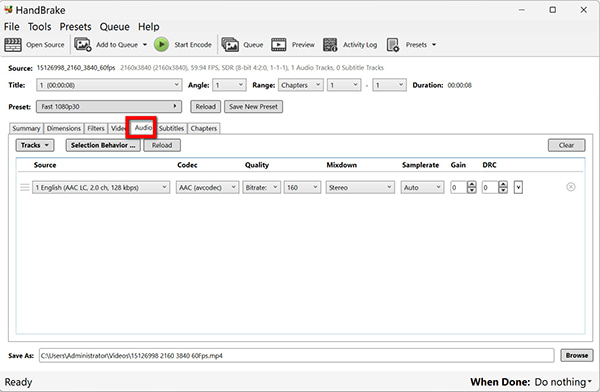The width and height of the screenshot is (600, 392).
Task: Decrease the Gain value
Action: tap(472, 191)
